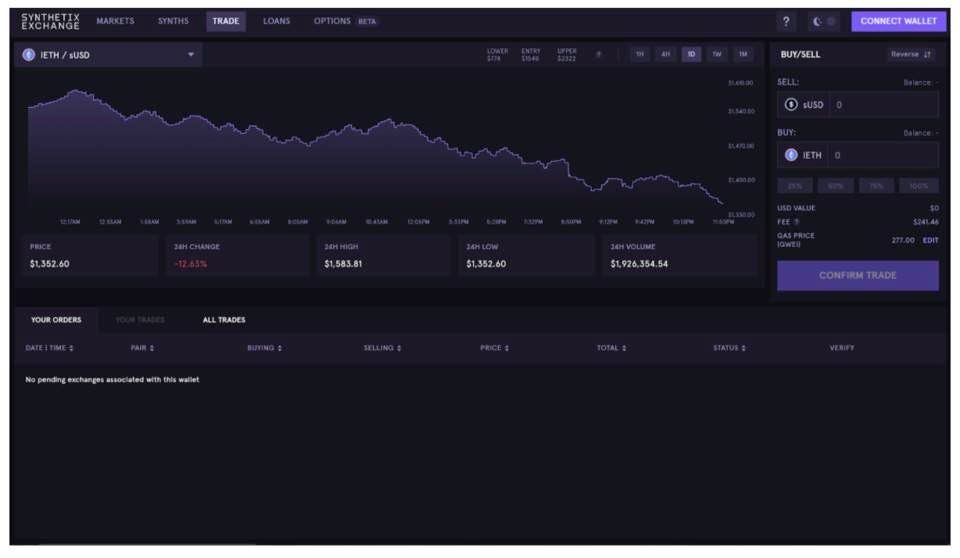Sort orders by Pair column

142,348
